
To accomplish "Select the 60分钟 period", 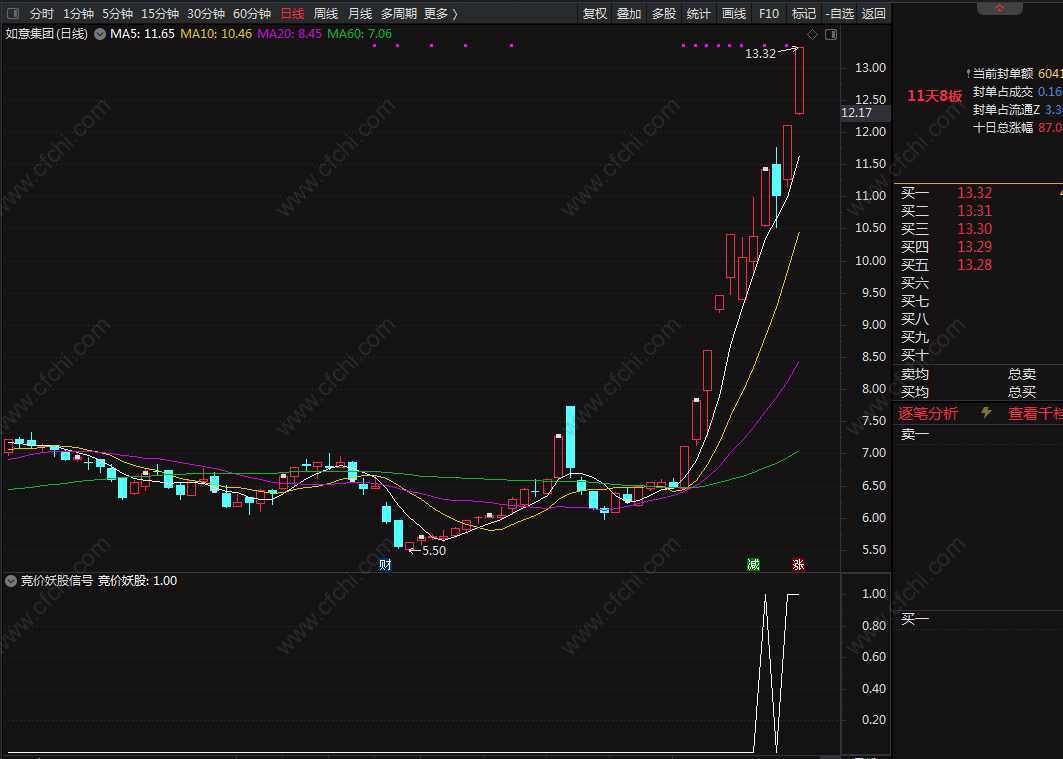I will pyautogui.click(x=252, y=14).
